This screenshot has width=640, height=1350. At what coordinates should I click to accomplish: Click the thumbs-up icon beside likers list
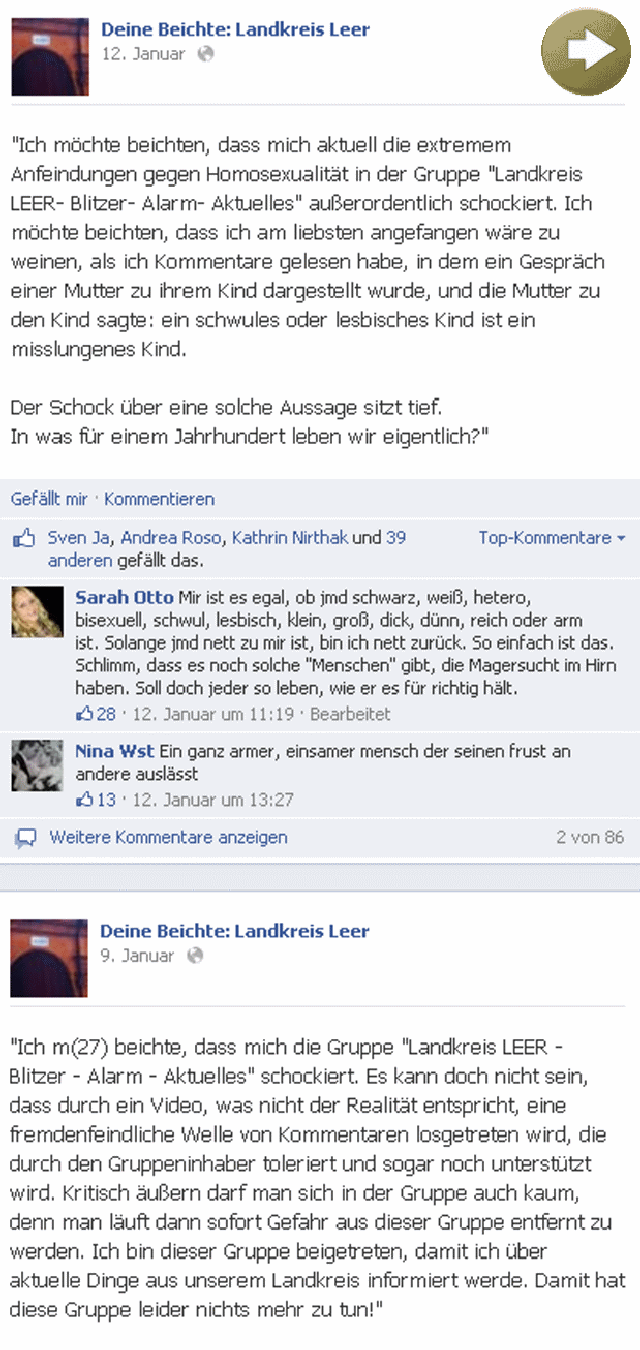24,540
